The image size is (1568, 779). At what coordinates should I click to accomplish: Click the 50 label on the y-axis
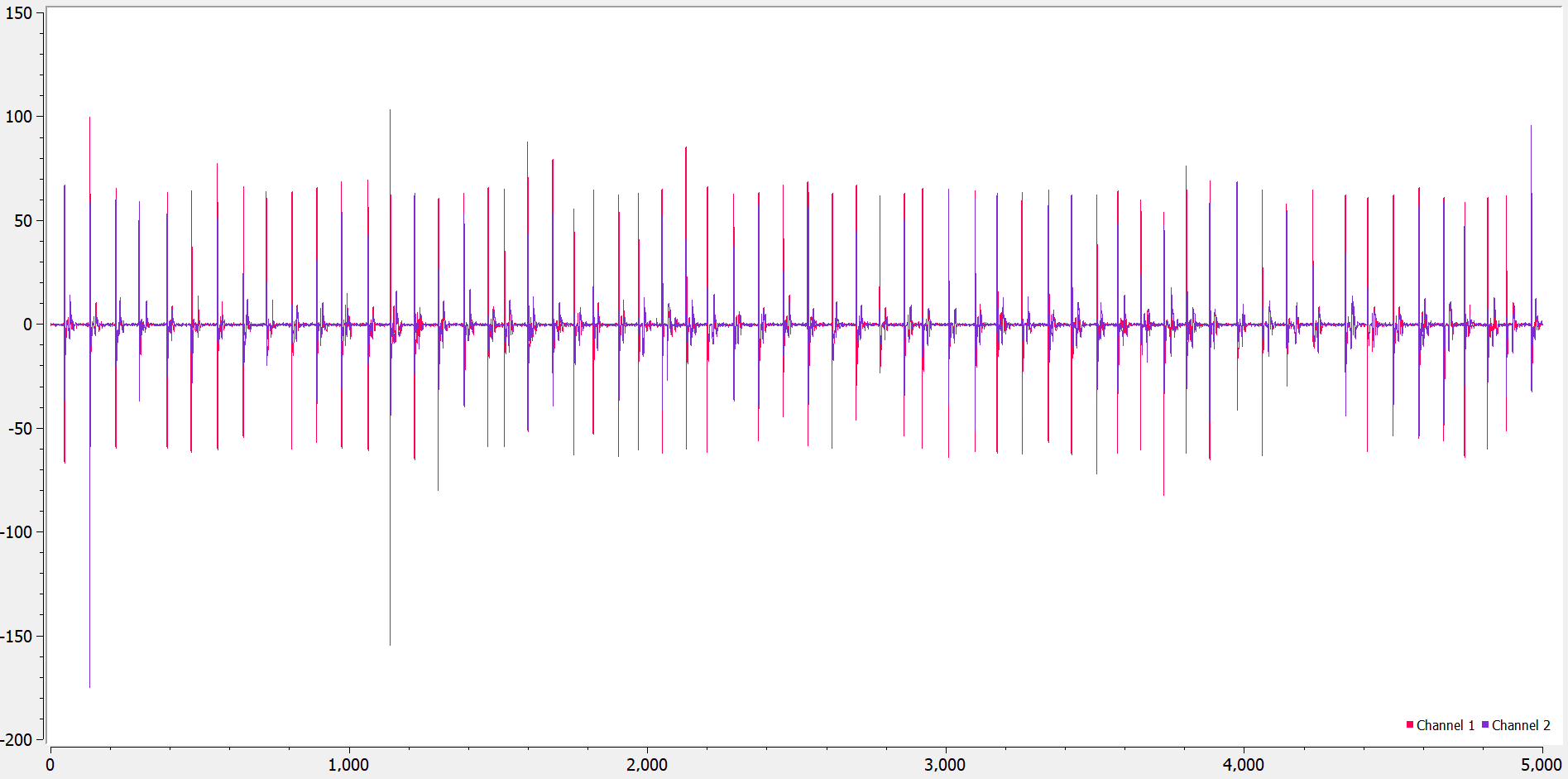23,221
